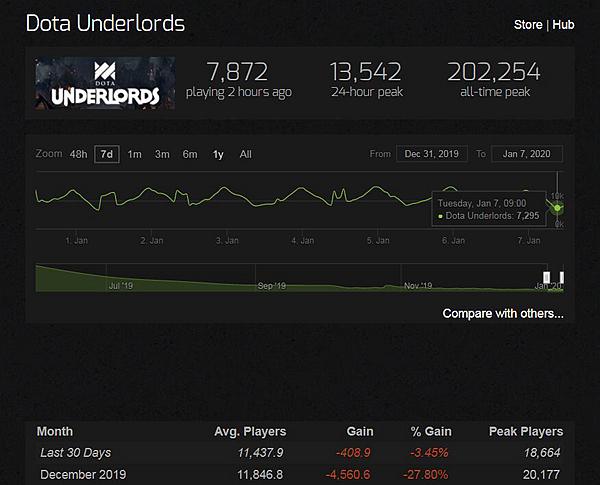Click the Dota Underlords page title
The height and width of the screenshot is (485, 600).
pyautogui.click(x=105, y=23)
